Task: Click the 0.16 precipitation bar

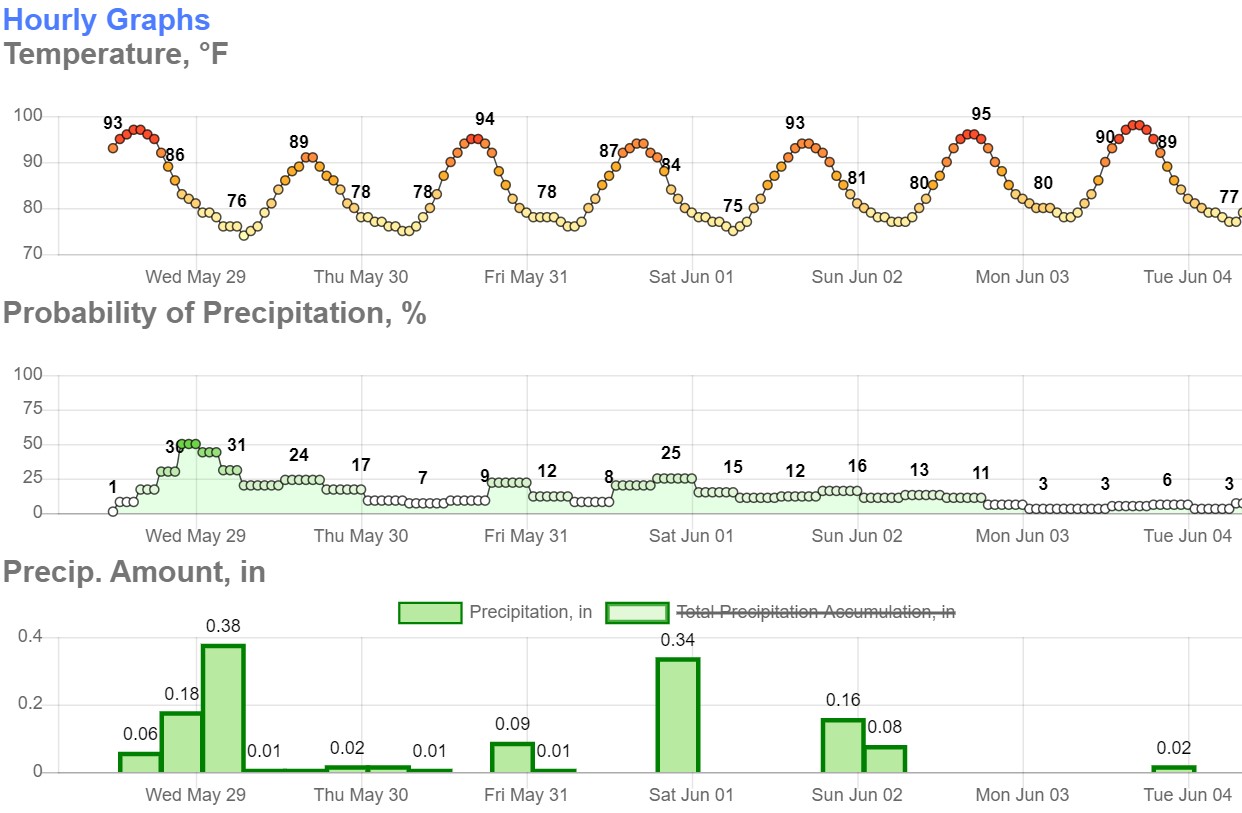Action: pos(843,745)
